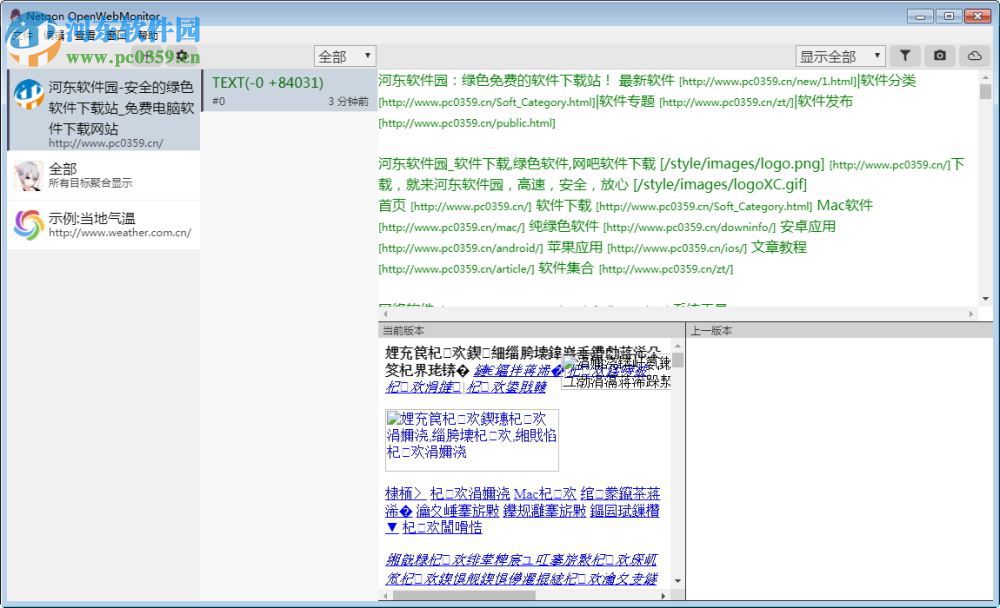
Task: Click the camera snapshot icon
Action: [939, 55]
